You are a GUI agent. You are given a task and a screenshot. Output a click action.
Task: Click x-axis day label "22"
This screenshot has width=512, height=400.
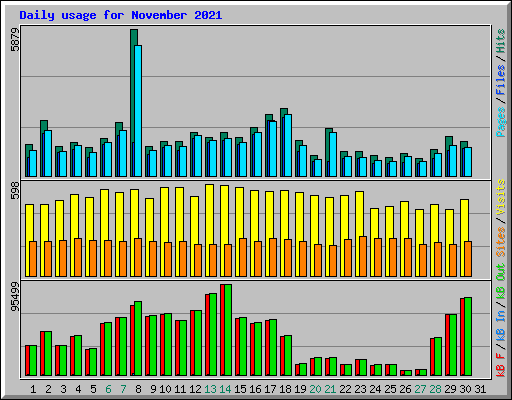[x=345, y=389]
